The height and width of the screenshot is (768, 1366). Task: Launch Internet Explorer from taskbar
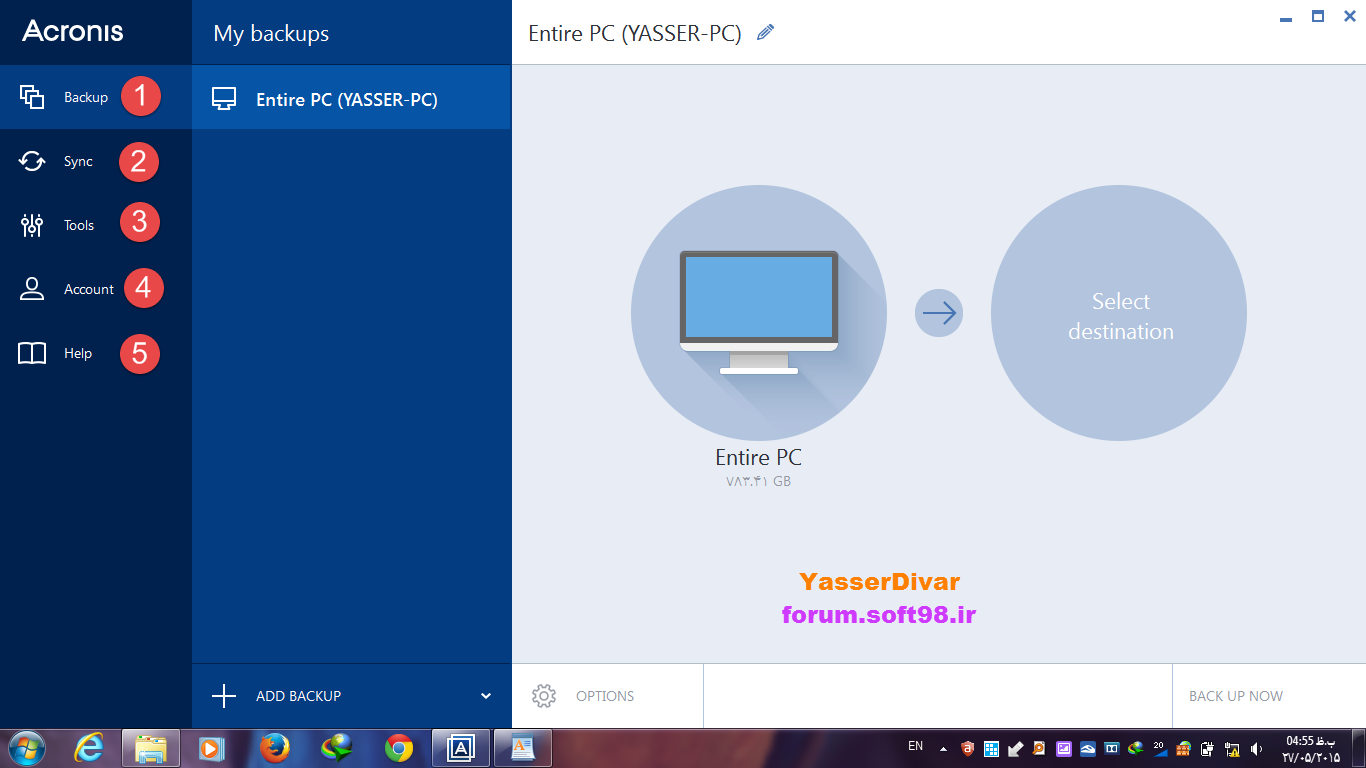pos(89,748)
